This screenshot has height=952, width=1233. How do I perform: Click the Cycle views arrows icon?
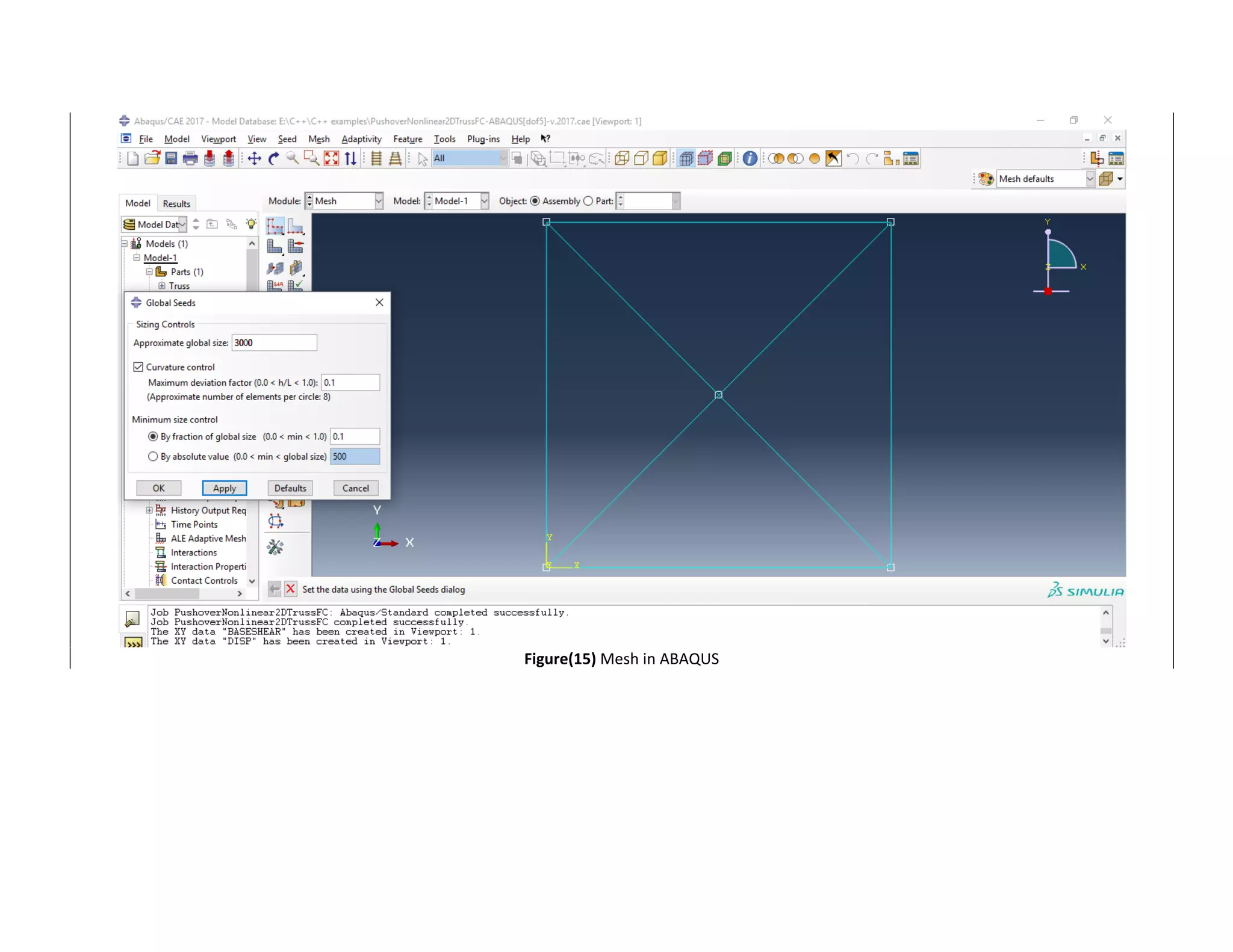350,159
